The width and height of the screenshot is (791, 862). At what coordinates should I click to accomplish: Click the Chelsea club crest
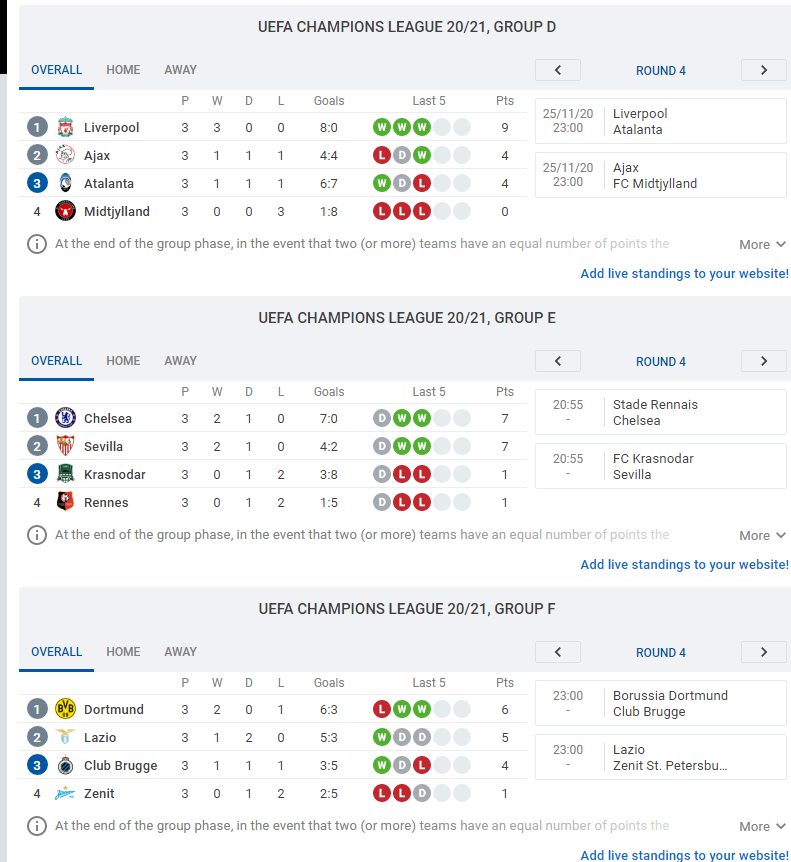point(65,418)
